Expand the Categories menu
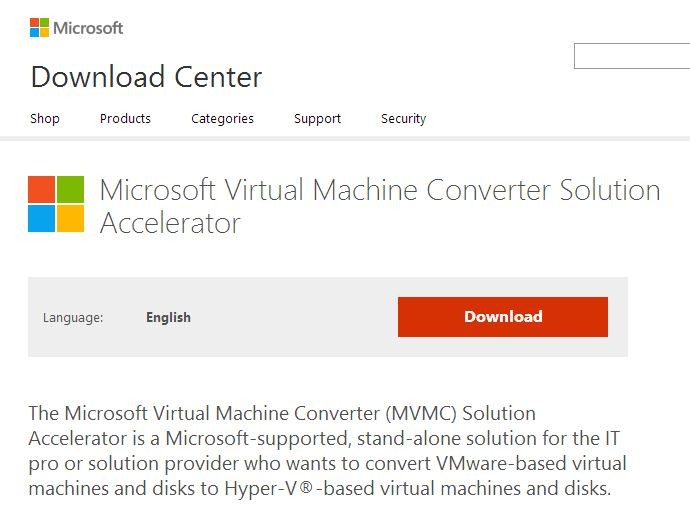Screen dimensions: 690x524 pyautogui.click(x=222, y=119)
